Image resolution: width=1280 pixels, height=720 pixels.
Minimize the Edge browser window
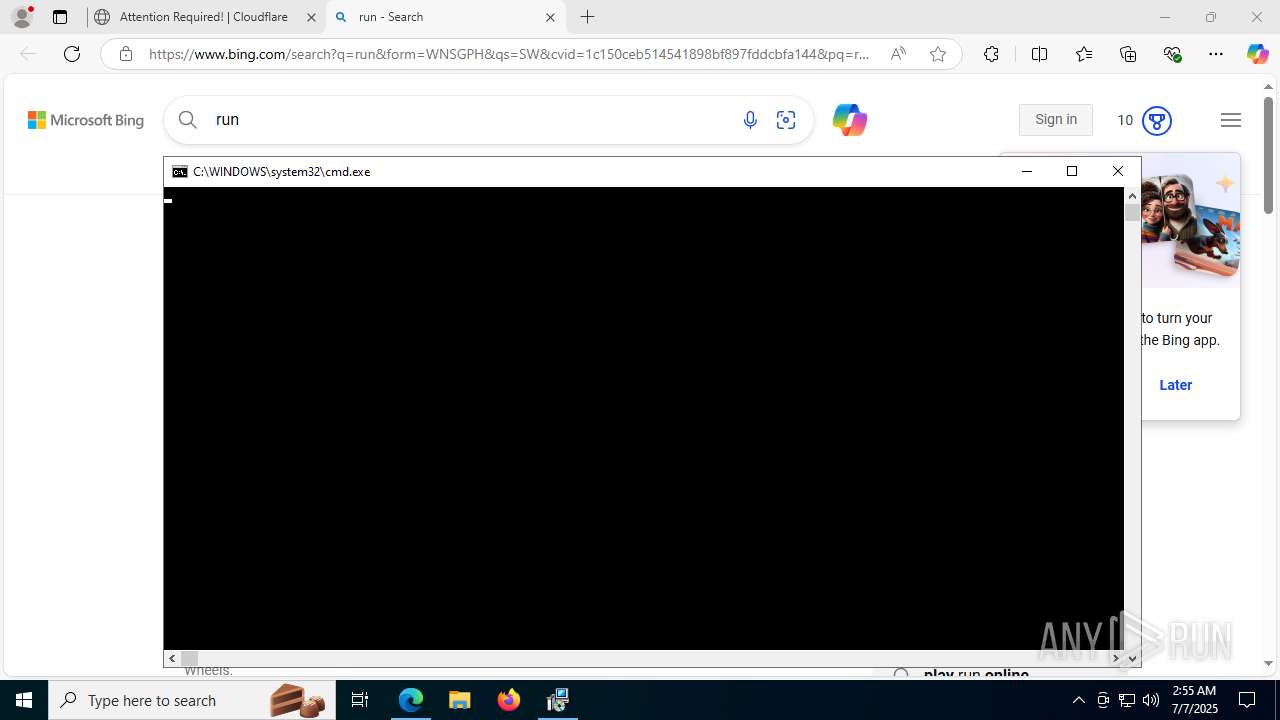1164,17
